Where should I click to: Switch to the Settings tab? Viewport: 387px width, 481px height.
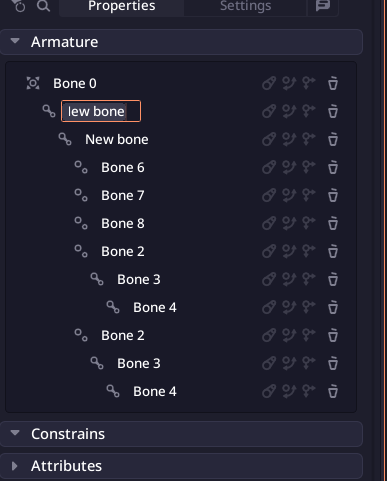[x=245, y=6]
